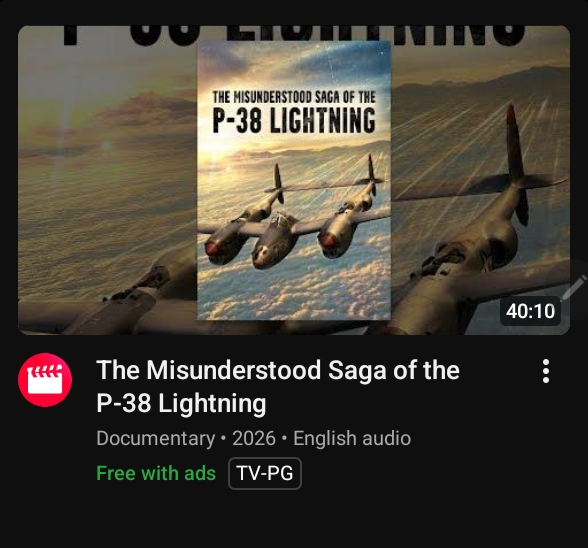Select the TV-PG rating badge
This screenshot has height=548, width=588.
(x=265, y=473)
